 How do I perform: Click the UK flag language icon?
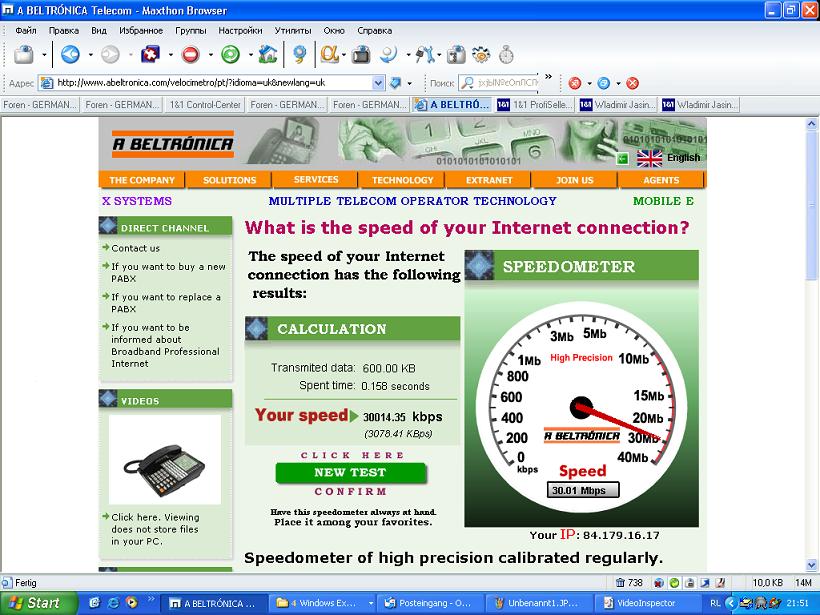pos(650,158)
